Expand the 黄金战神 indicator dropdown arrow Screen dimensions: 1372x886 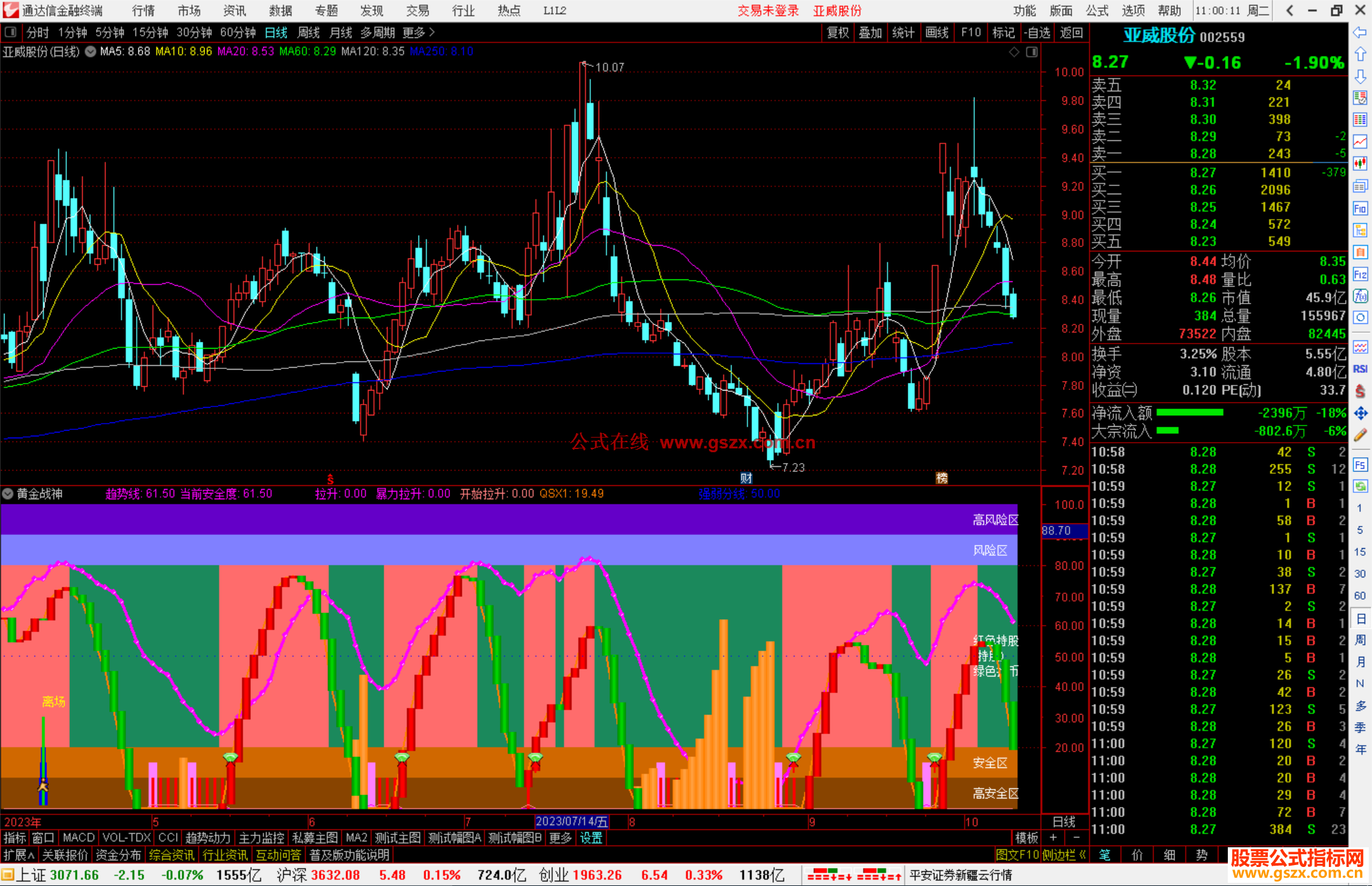(x=8, y=493)
